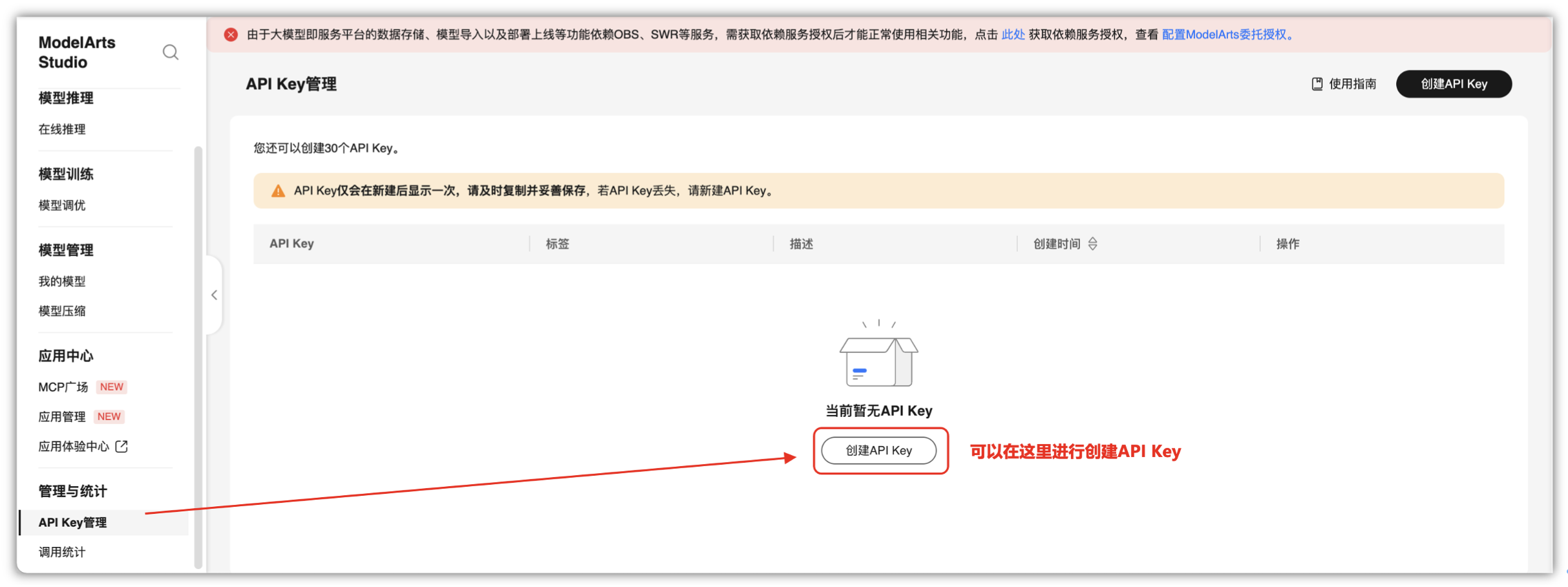
Task: Click the NEW badge next to MCP广场
Action: point(111,387)
